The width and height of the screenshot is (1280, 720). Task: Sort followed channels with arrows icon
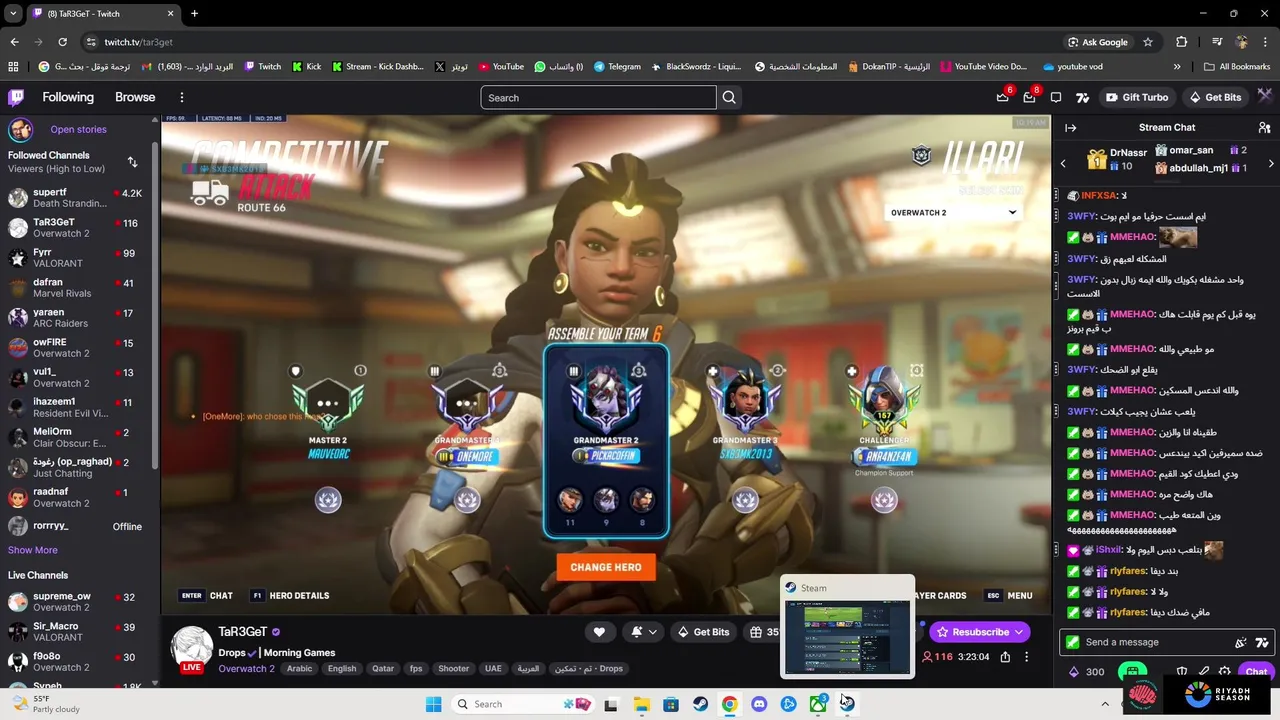(x=132, y=162)
